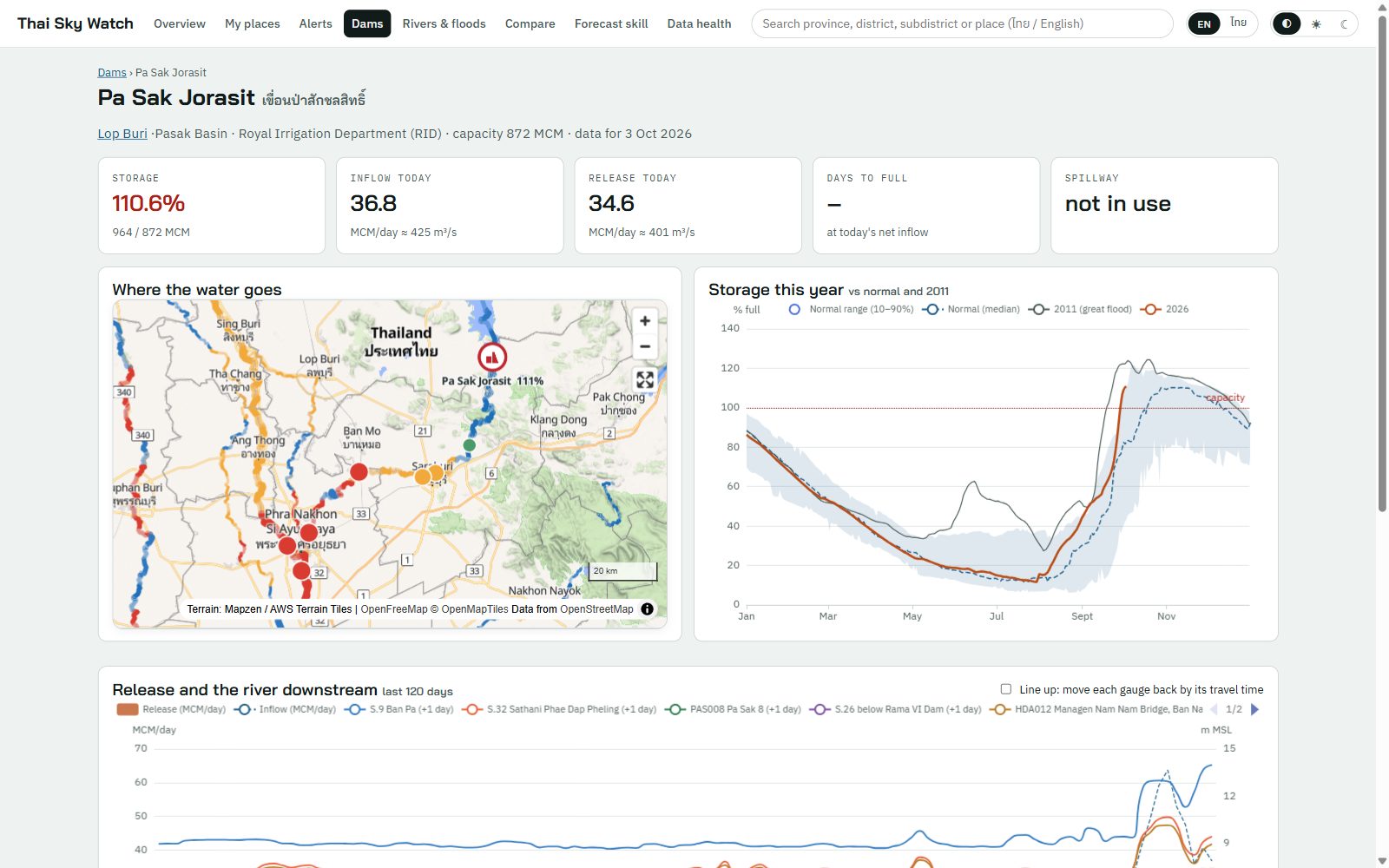Image resolution: width=1389 pixels, height=868 pixels.
Task: Open map attribution info icon
Action: coord(648,609)
